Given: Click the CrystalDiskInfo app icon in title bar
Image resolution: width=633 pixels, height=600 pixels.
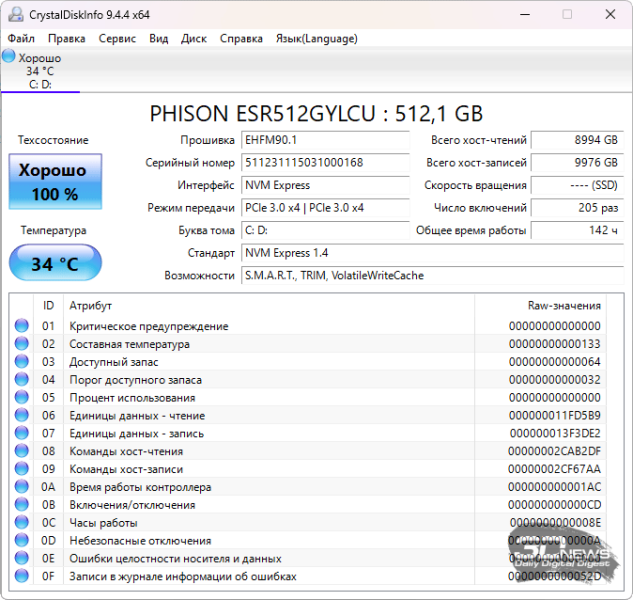Looking at the screenshot, I should coord(13,14).
